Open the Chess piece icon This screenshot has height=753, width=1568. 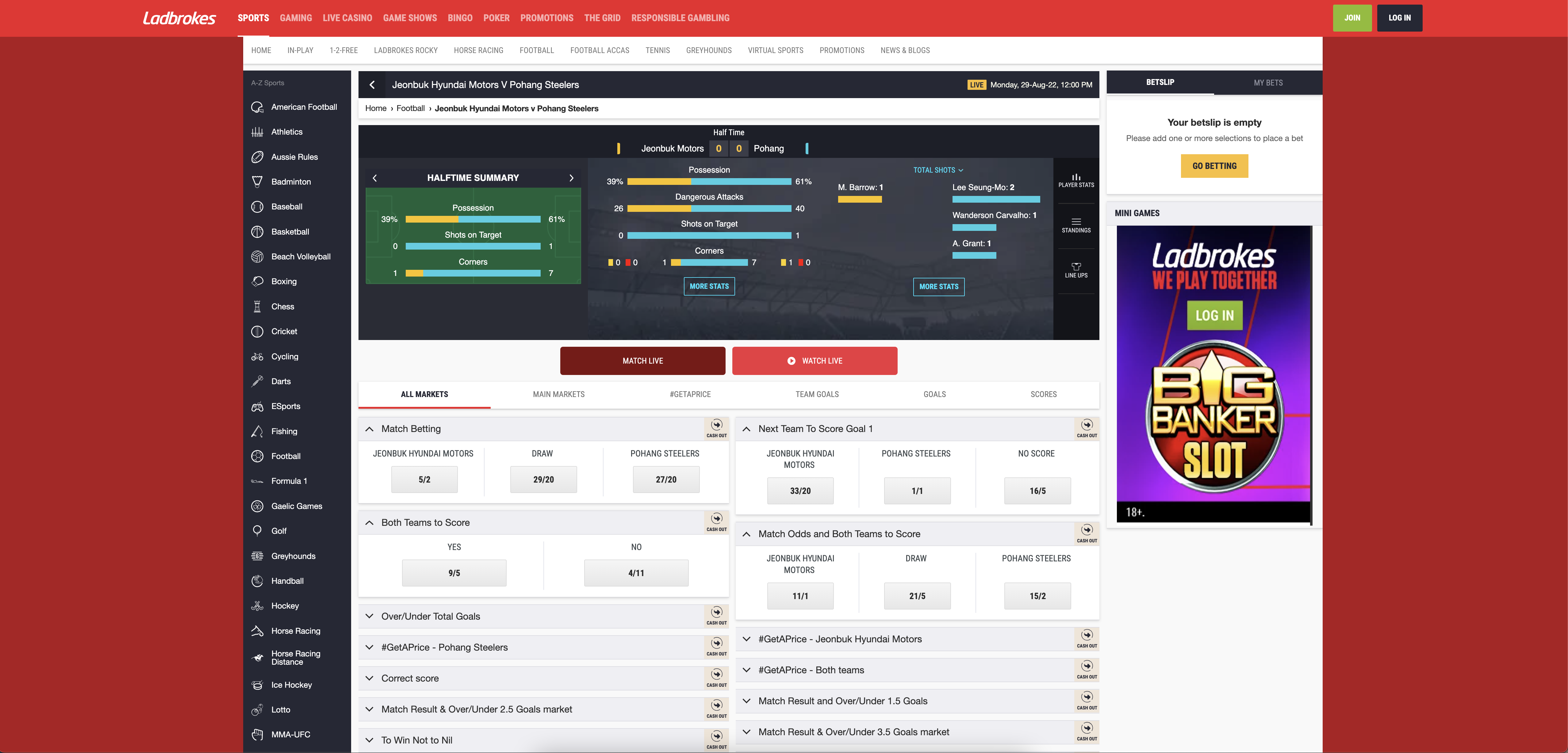tap(258, 307)
